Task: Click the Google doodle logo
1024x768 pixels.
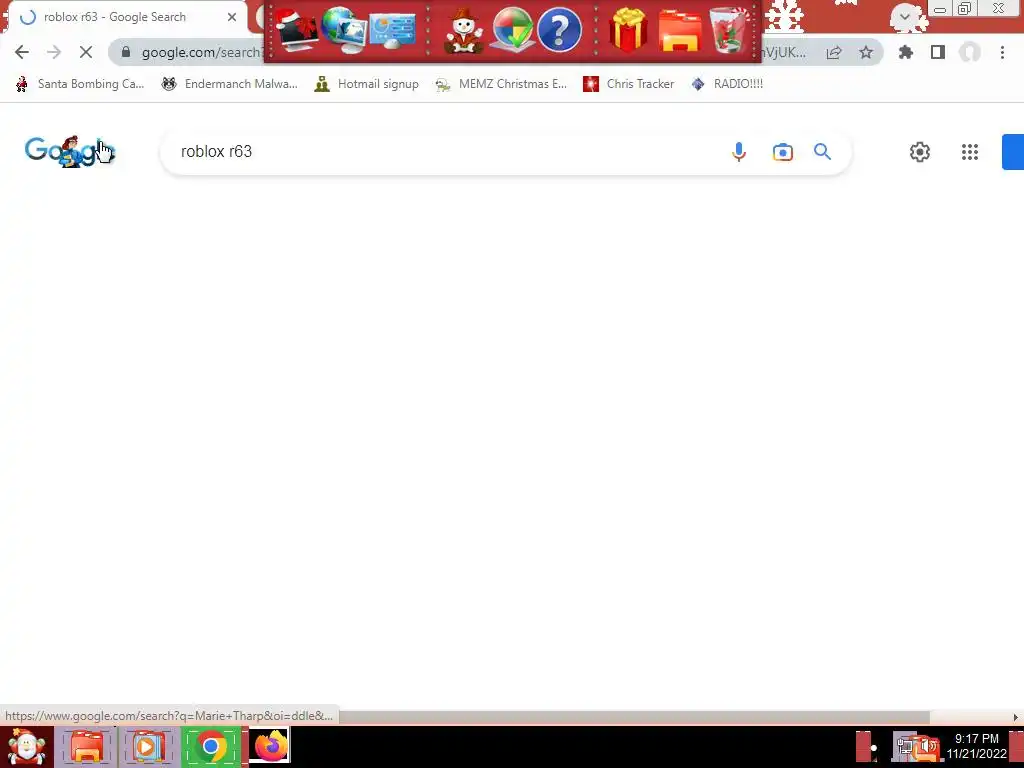Action: coord(70,152)
